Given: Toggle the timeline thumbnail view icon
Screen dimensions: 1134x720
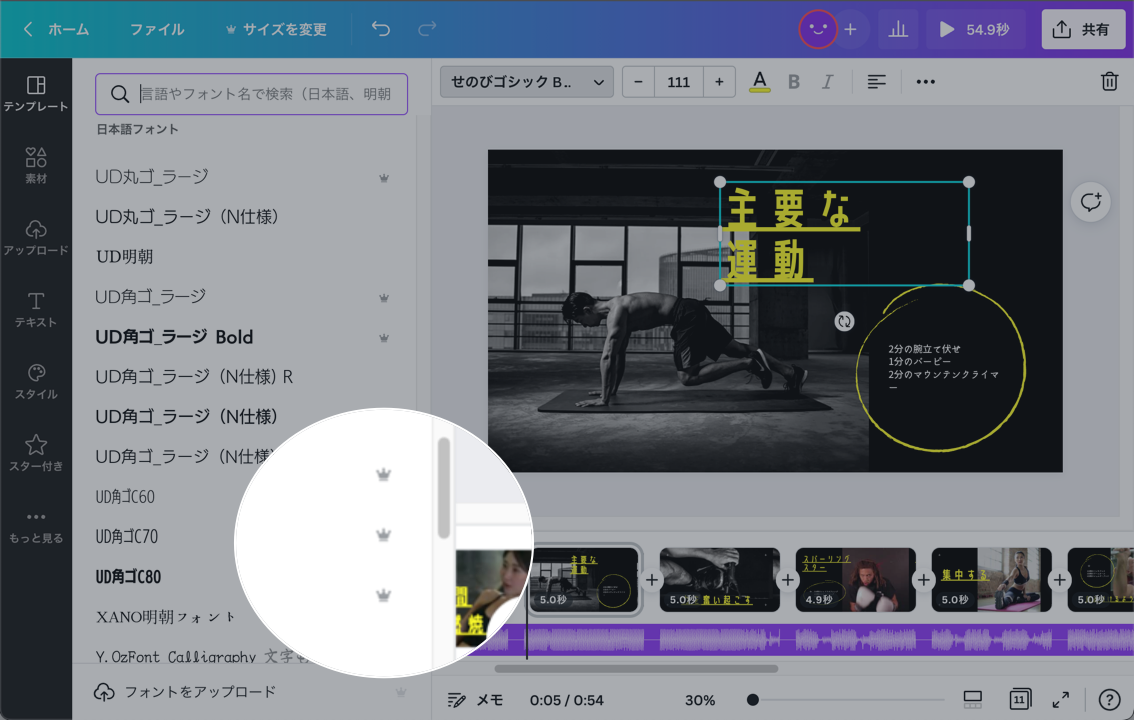Looking at the screenshot, I should [973, 699].
